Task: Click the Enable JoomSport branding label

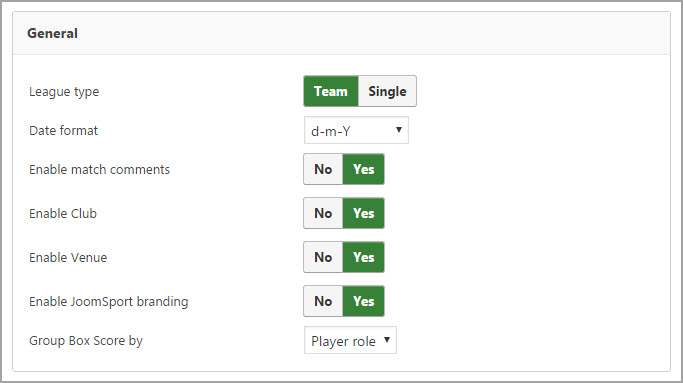Action: coord(109,302)
